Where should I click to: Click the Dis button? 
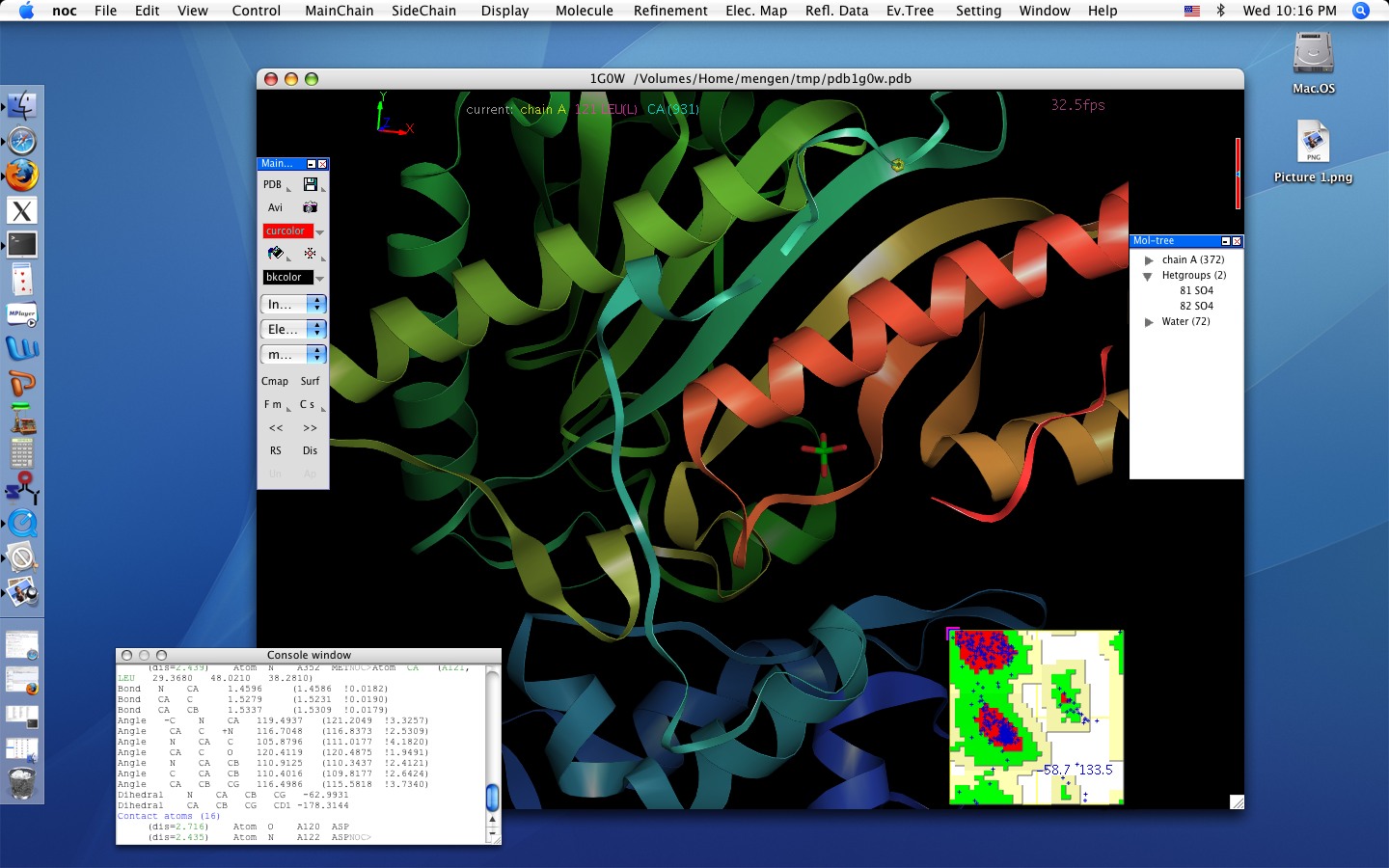311,450
